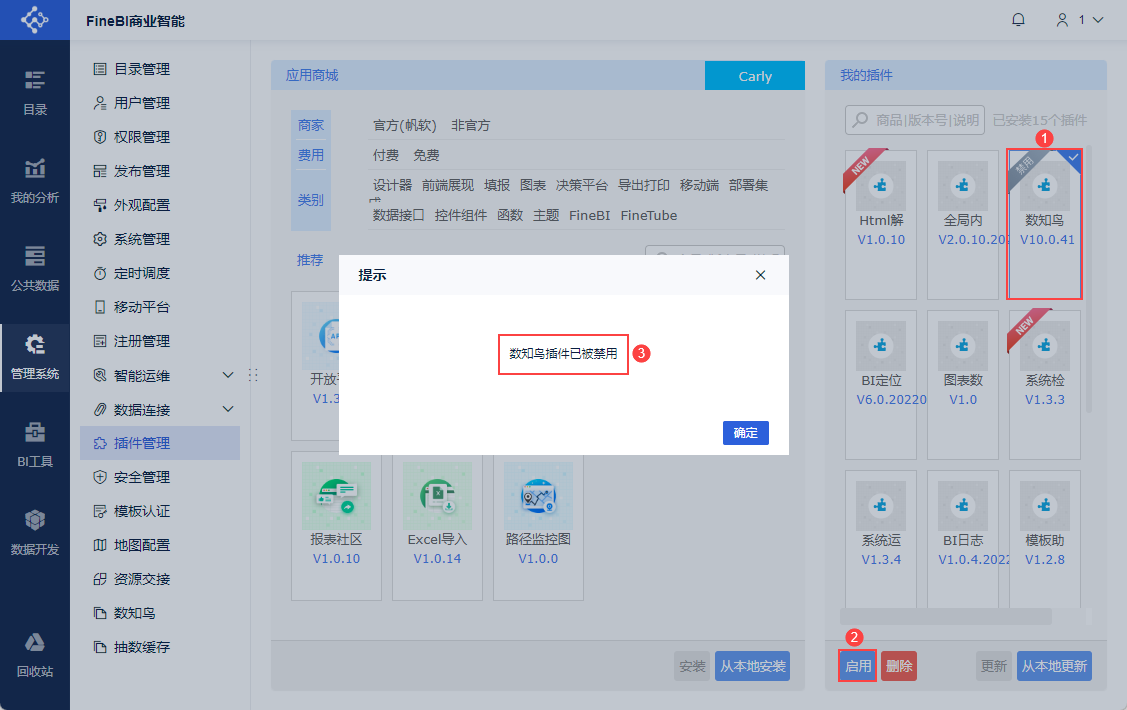Open 我的分析 in sidebar
Image resolution: width=1127 pixels, height=710 pixels.
34,181
